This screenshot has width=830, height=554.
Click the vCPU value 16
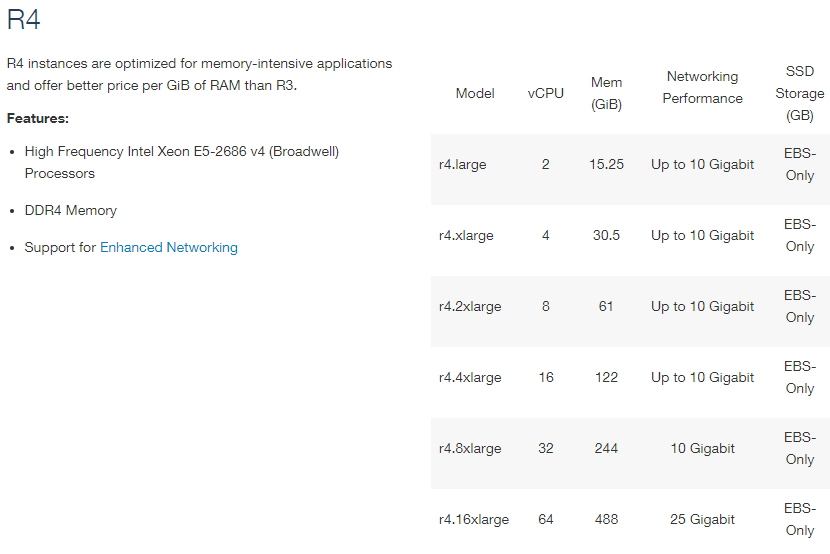546,377
